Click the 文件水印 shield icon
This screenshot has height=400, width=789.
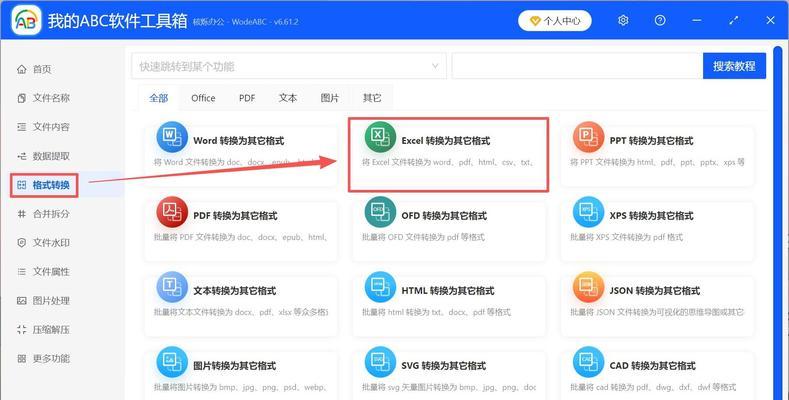pyautogui.click(x=22, y=243)
